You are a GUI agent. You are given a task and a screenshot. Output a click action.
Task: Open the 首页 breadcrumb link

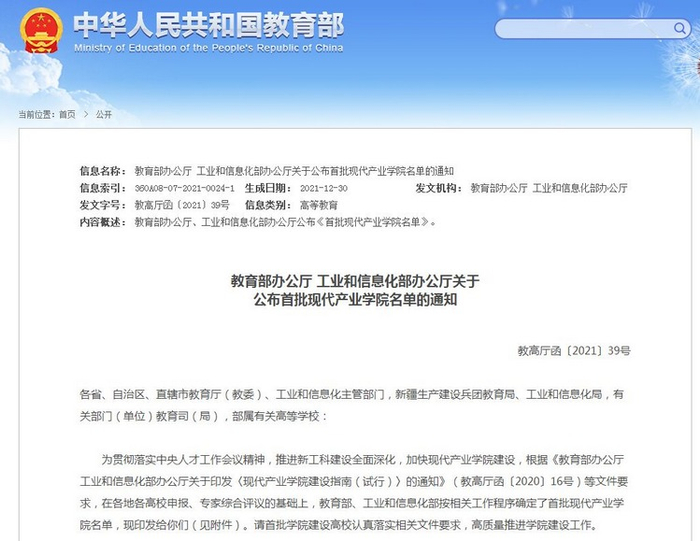point(67,115)
